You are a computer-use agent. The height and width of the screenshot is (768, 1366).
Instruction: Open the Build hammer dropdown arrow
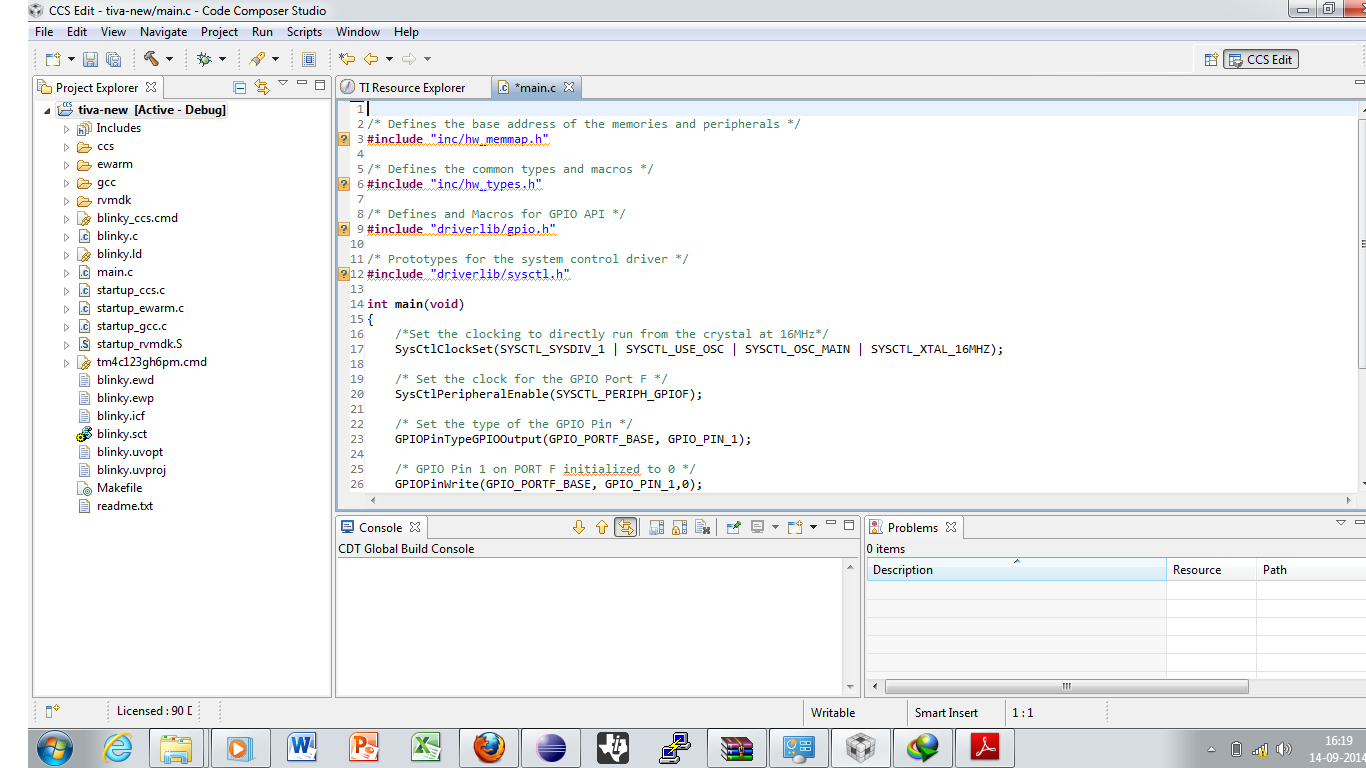tap(169, 59)
